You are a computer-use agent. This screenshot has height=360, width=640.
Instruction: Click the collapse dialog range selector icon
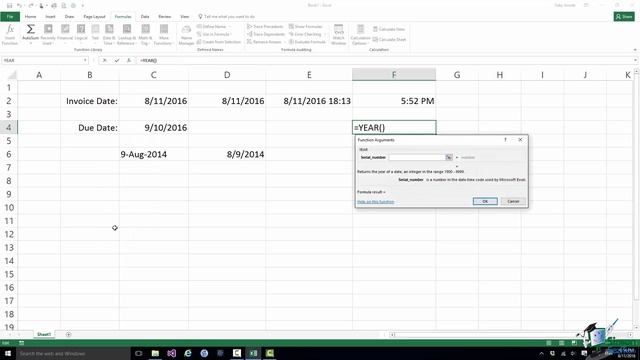point(449,157)
